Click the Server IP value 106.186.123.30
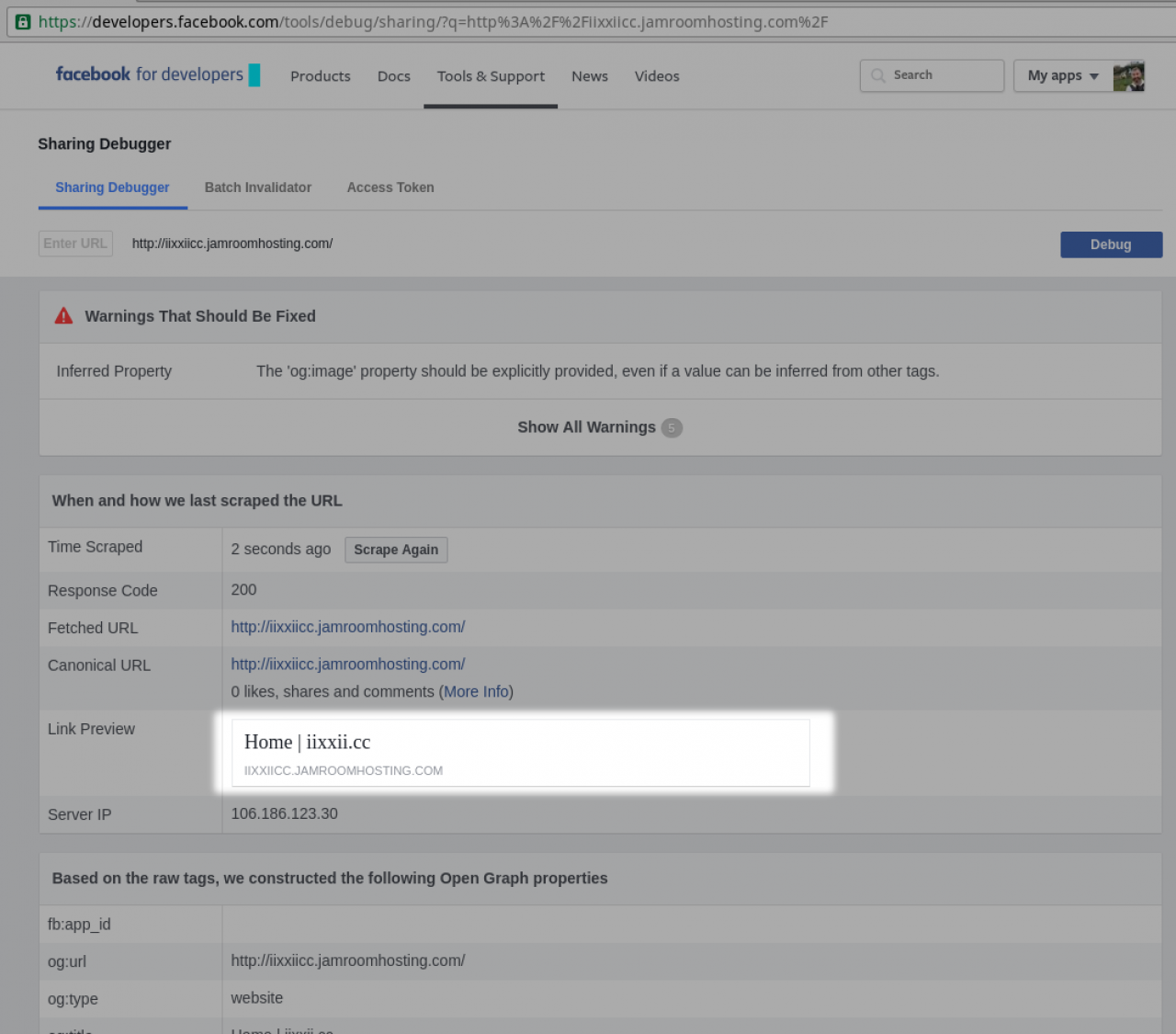 tap(285, 814)
